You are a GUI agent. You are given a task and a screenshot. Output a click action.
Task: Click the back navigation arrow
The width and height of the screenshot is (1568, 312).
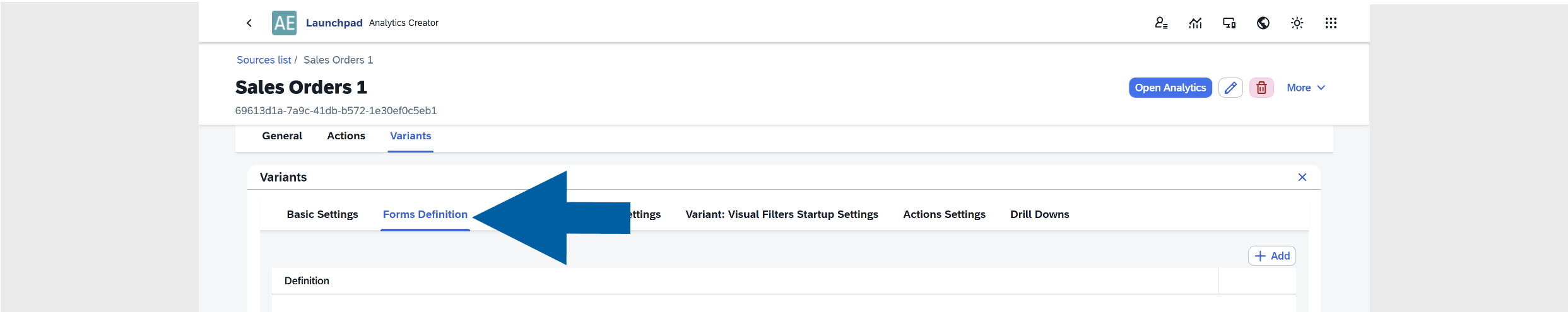point(249,23)
